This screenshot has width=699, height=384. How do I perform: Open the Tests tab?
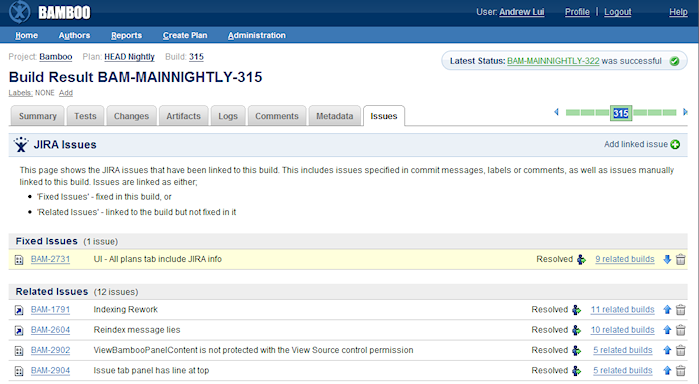[85, 116]
